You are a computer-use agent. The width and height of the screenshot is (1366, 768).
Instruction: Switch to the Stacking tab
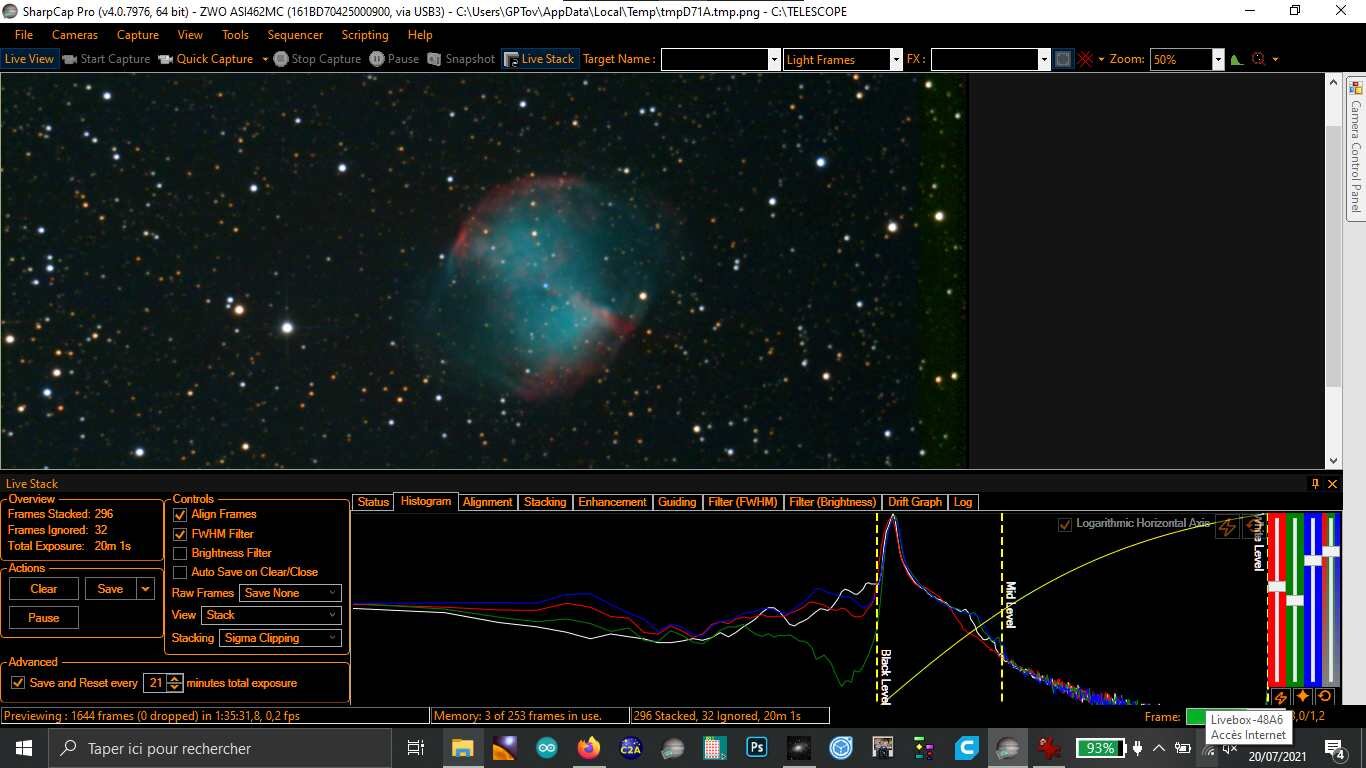[x=545, y=502]
